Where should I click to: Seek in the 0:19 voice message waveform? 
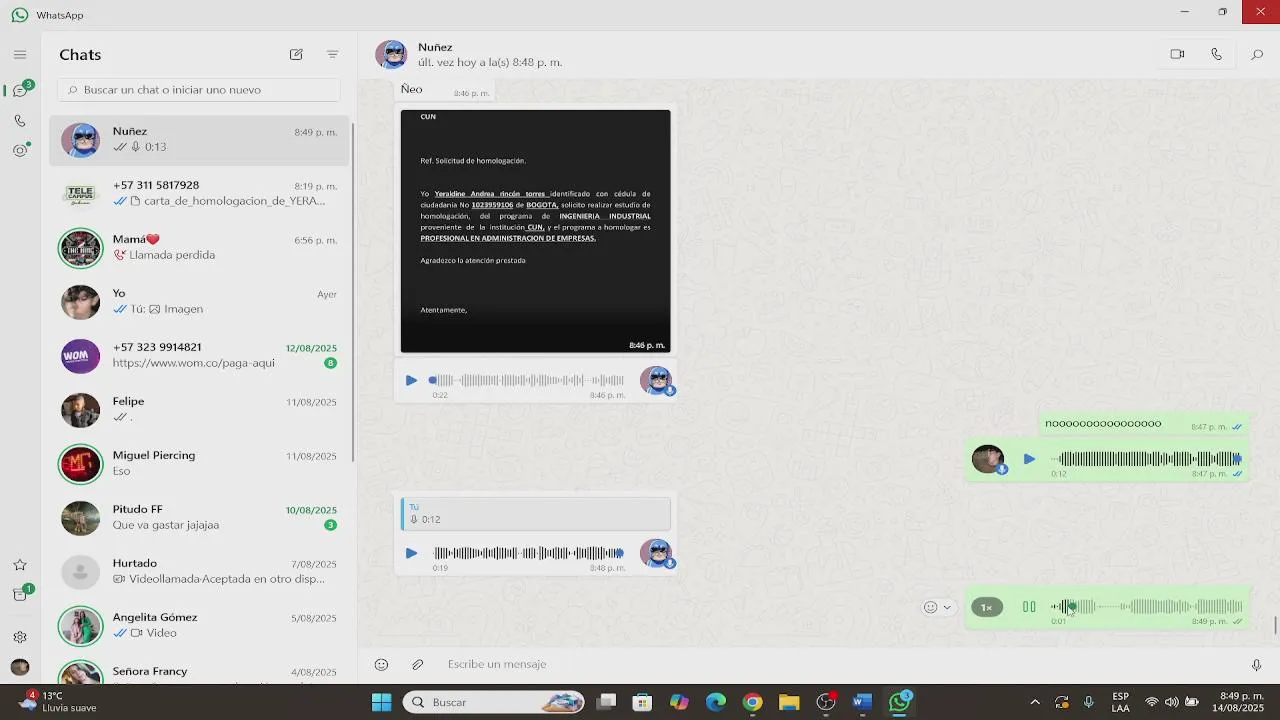coord(528,553)
